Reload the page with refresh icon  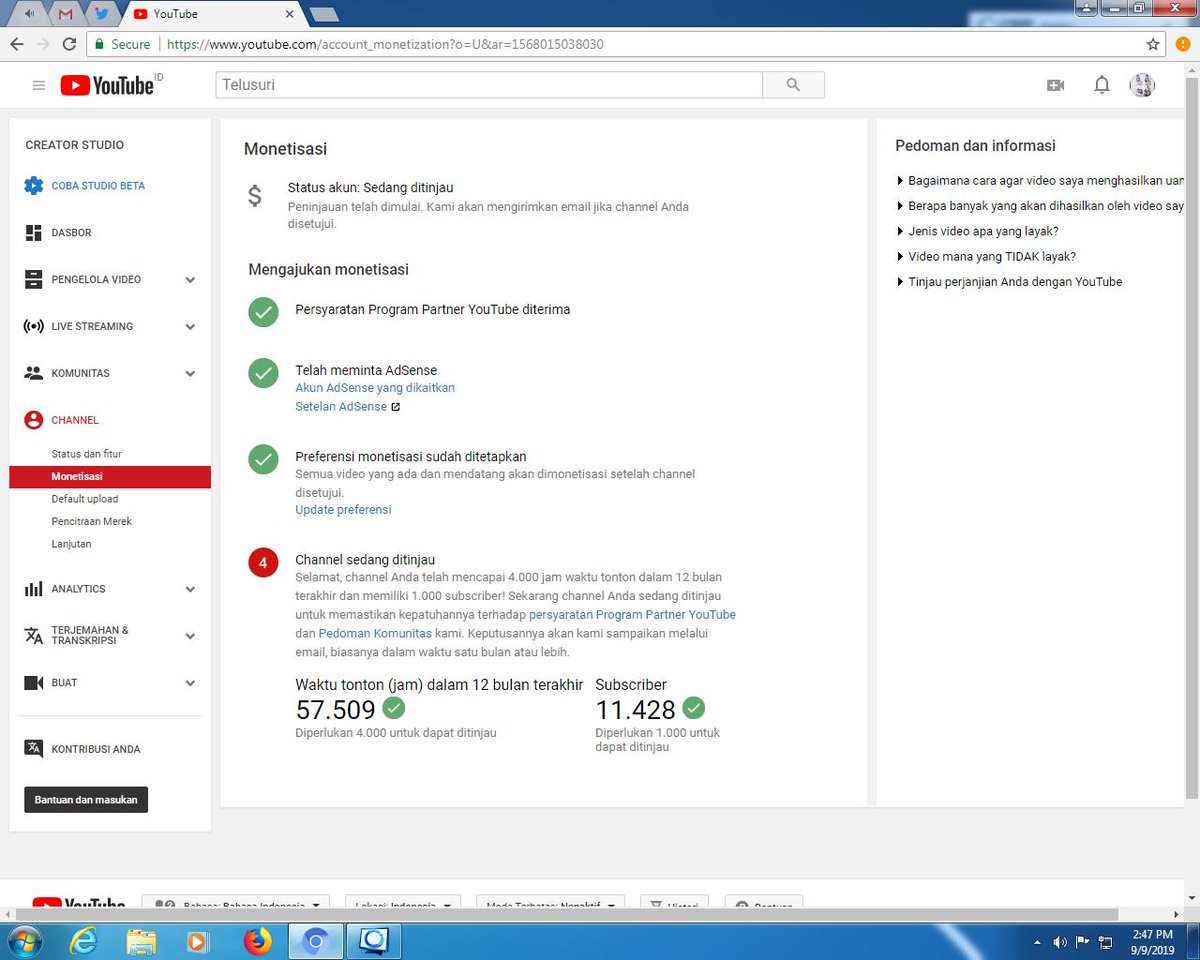[x=69, y=44]
